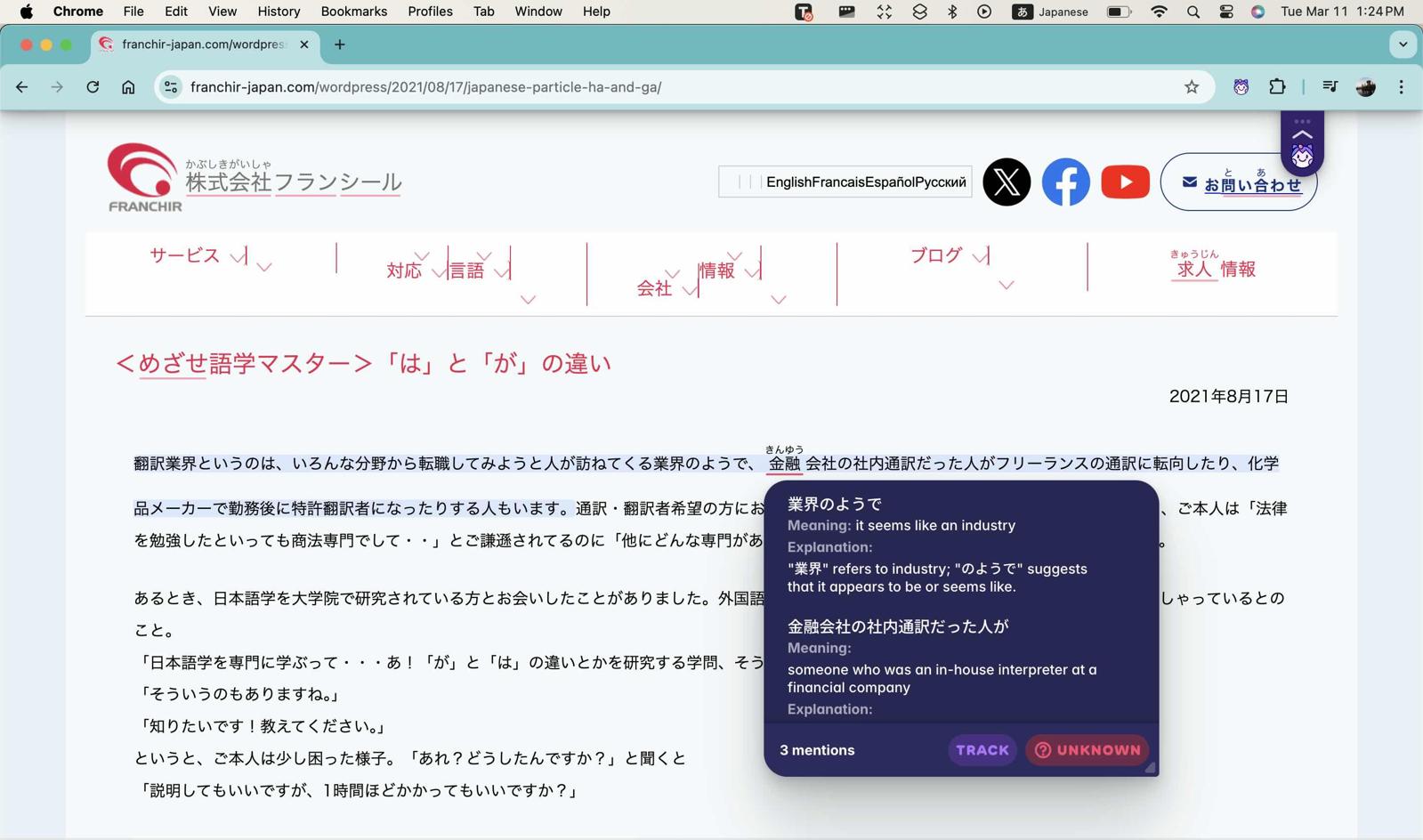Viewport: 1423px width, 840px height.
Task: Open Wi-Fi status in menu bar
Action: (1159, 12)
